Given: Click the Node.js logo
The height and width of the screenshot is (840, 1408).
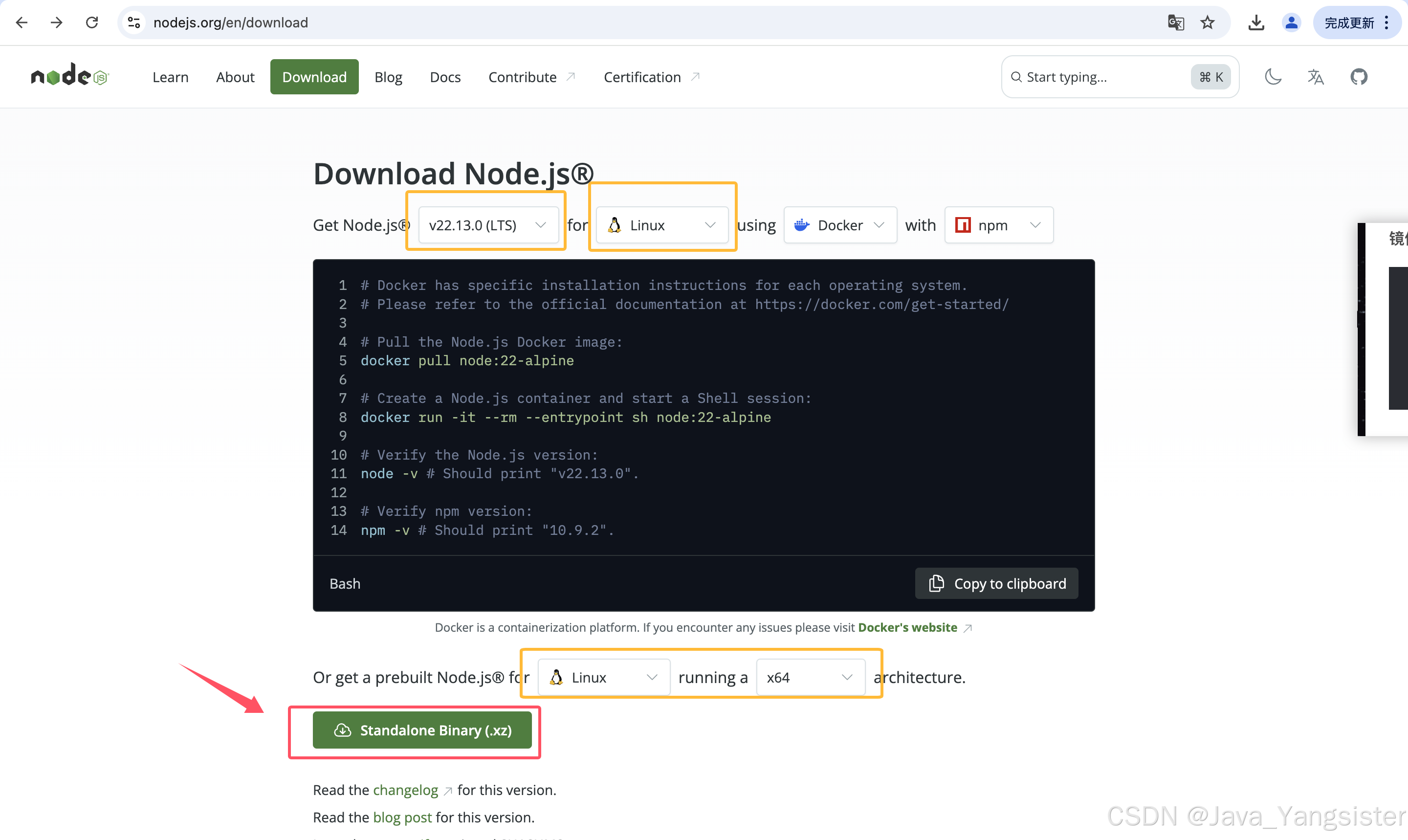Looking at the screenshot, I should (69, 76).
